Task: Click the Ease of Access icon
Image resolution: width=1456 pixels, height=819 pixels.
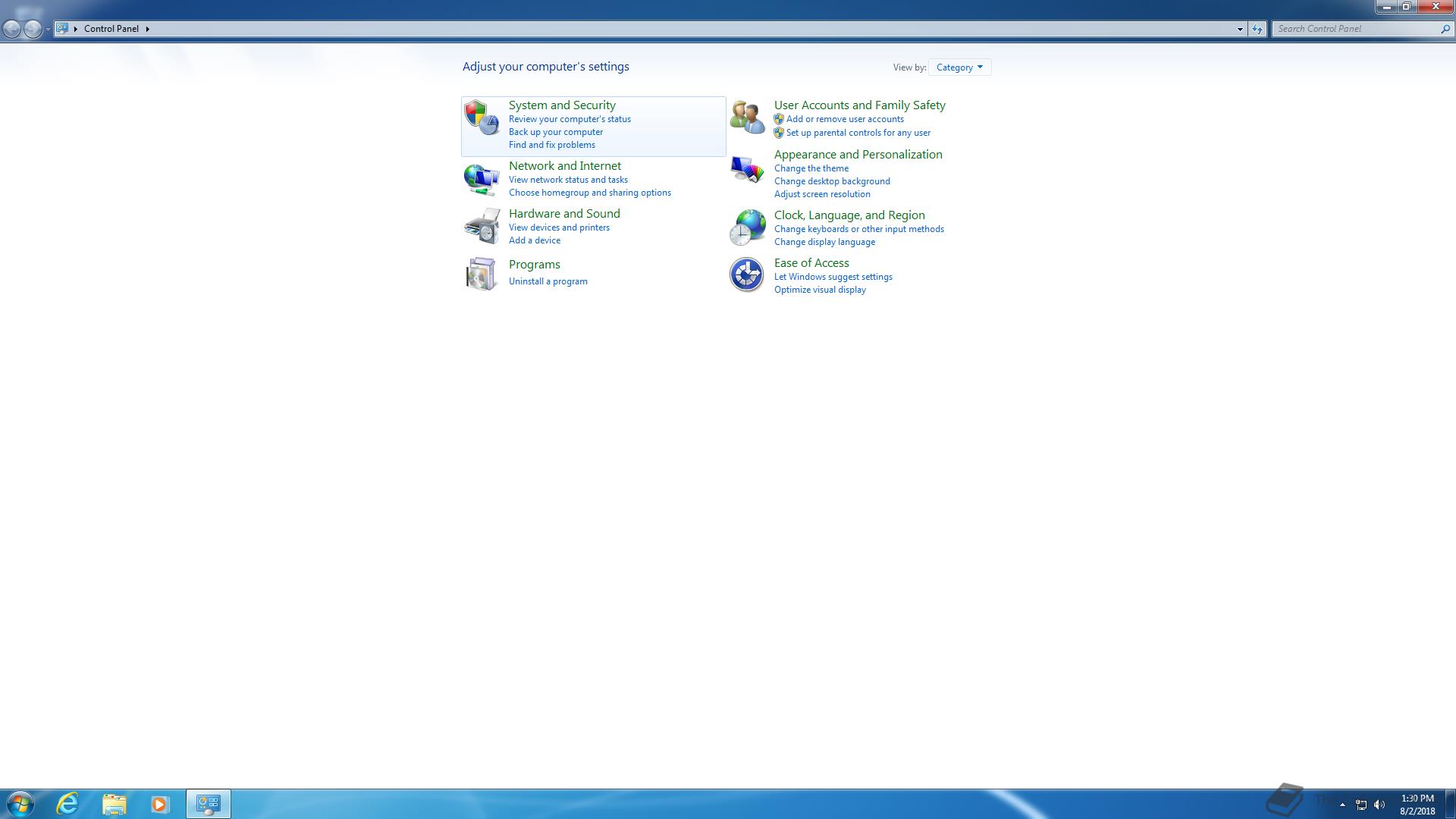Action: point(747,275)
